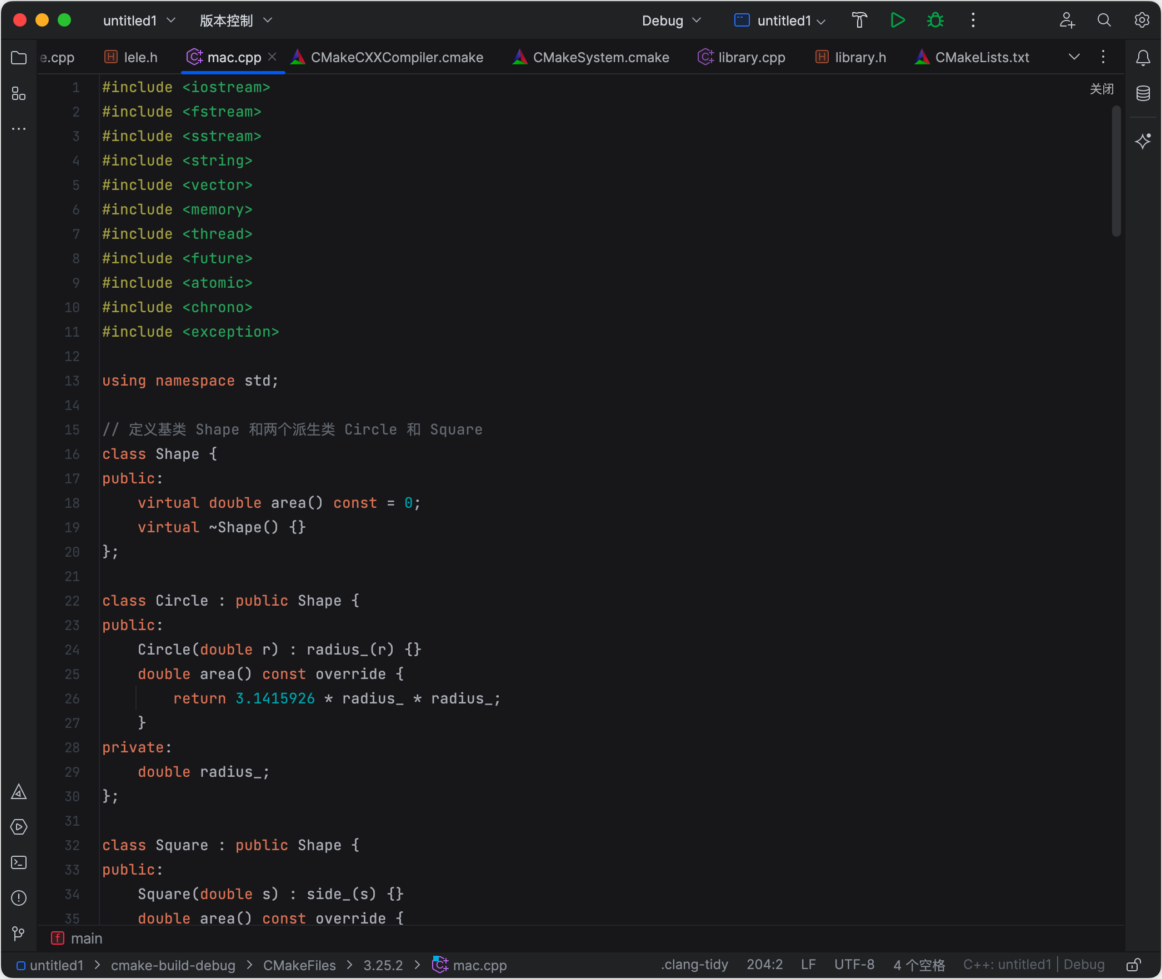Open the Database tool window
Screen dimensions: 1162x979
tap(1143, 93)
